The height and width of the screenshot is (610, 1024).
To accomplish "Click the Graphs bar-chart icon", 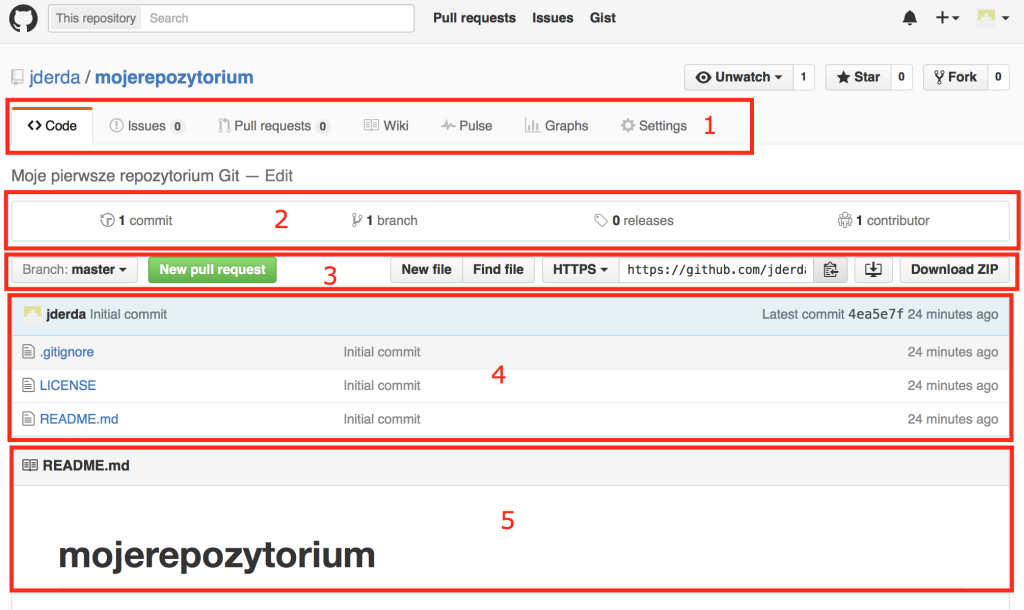I will pos(532,125).
